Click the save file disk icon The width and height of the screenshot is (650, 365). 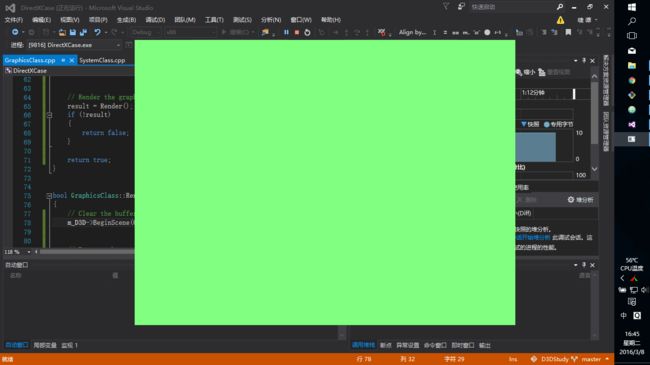(73, 32)
